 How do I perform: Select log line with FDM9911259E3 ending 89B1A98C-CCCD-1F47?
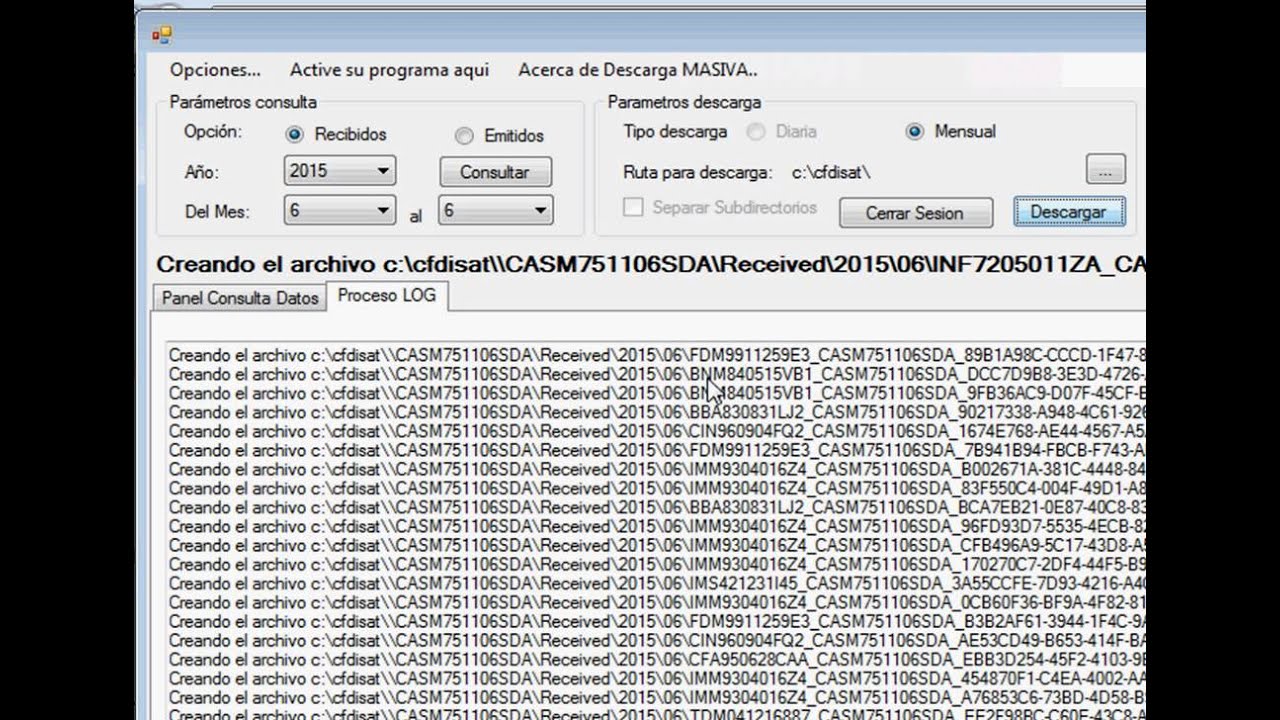(657, 355)
